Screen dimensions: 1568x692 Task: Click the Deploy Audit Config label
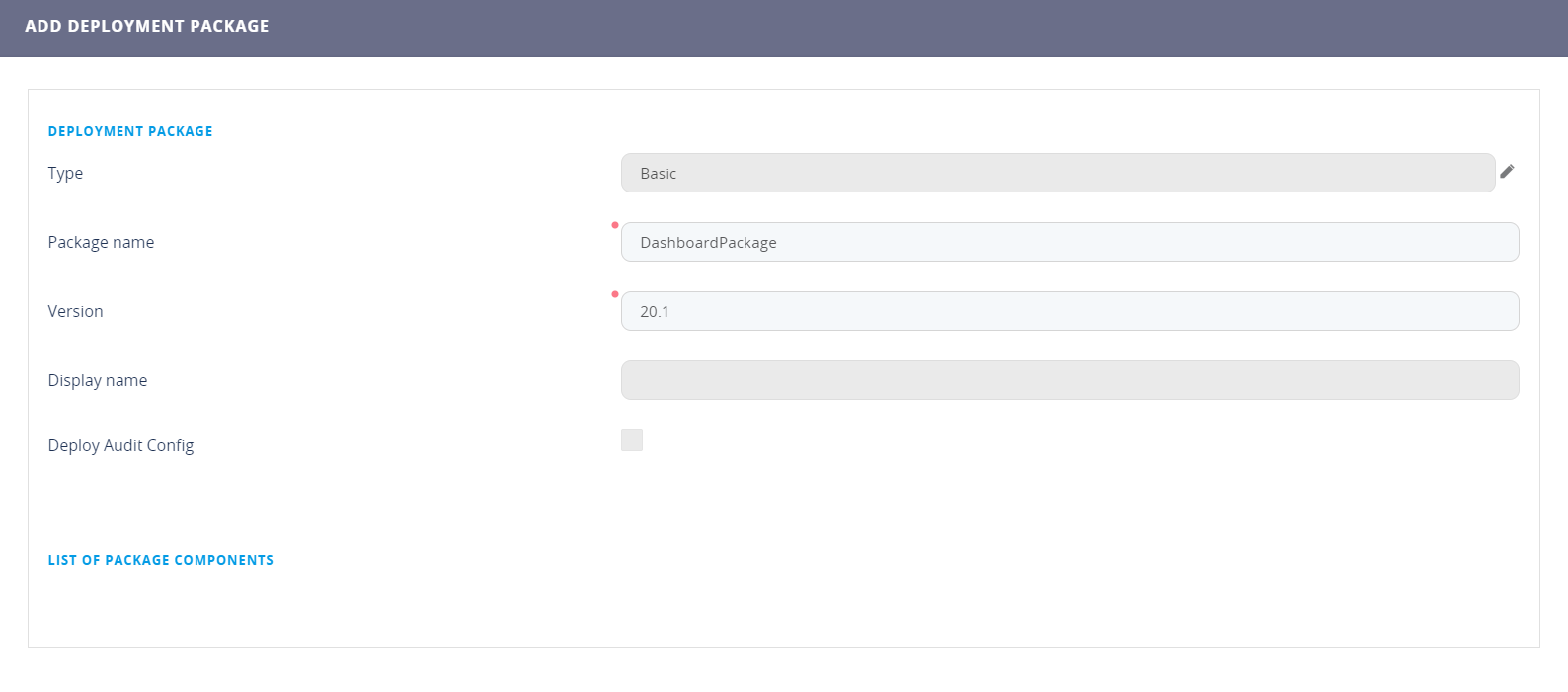(x=120, y=445)
